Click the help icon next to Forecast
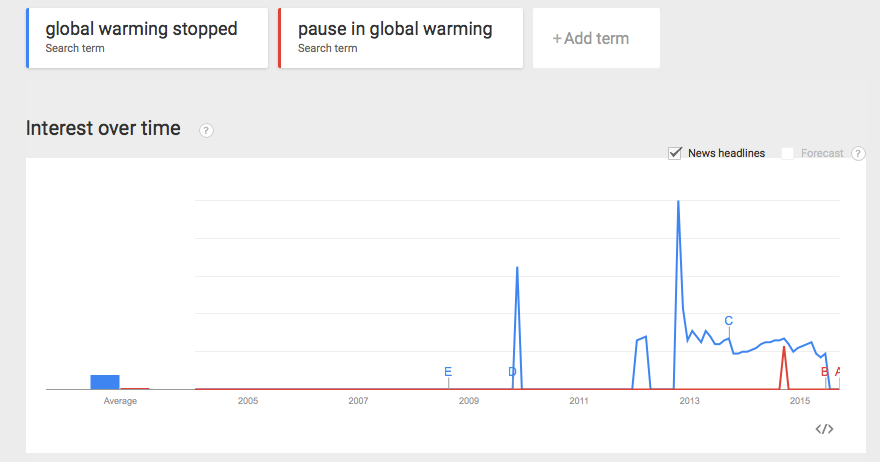The image size is (880, 462). point(858,153)
